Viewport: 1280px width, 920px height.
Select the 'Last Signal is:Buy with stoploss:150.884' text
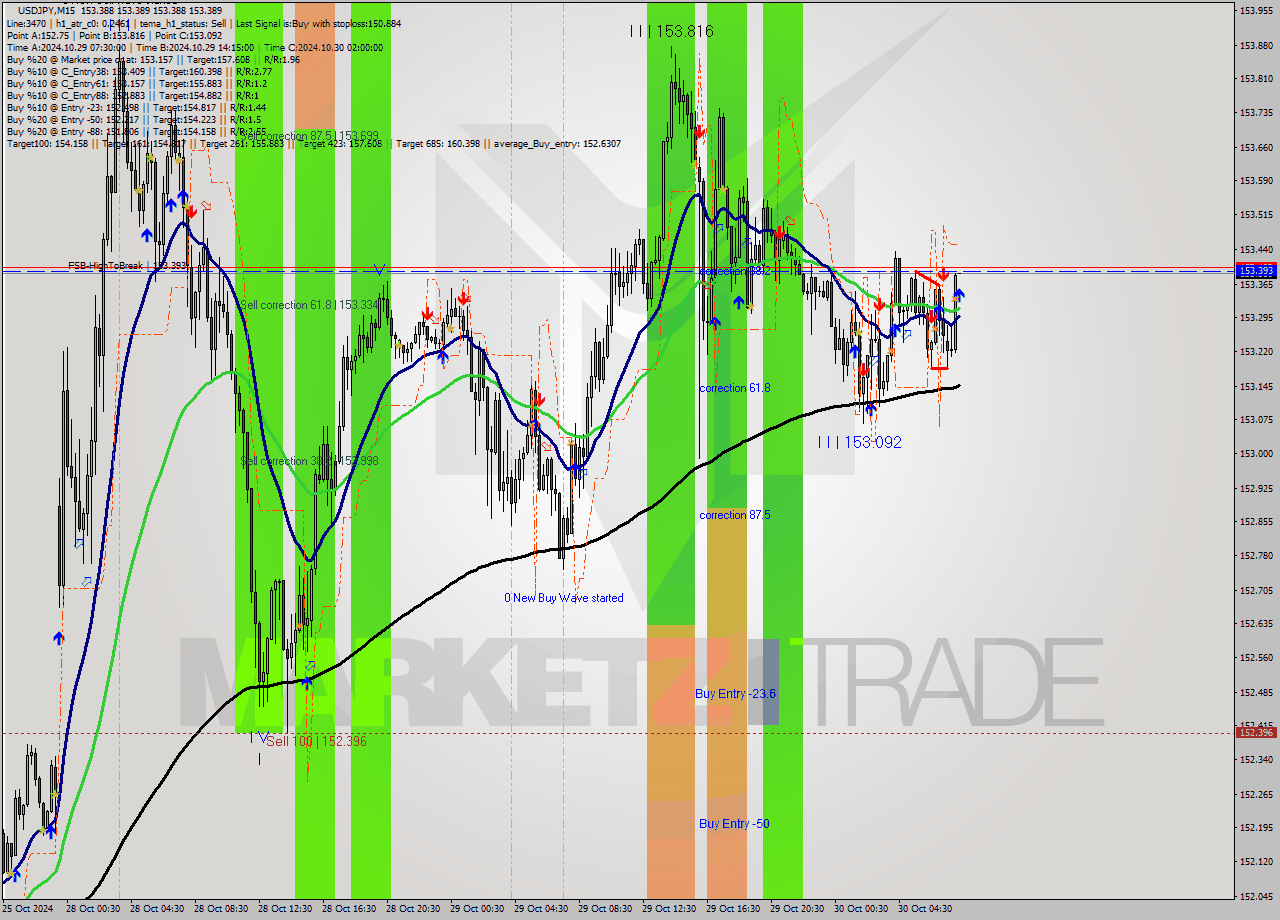[x=318, y=23]
